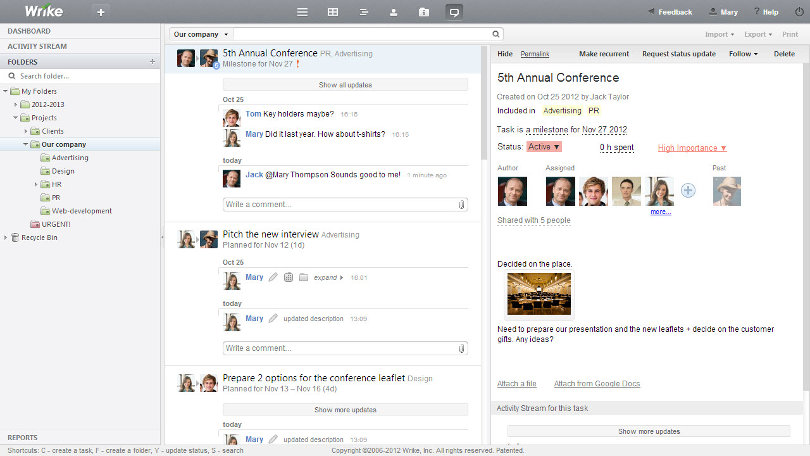Viewport: 810px width, 456px height.
Task: Open the High Importance dropdown
Action: (x=692, y=148)
